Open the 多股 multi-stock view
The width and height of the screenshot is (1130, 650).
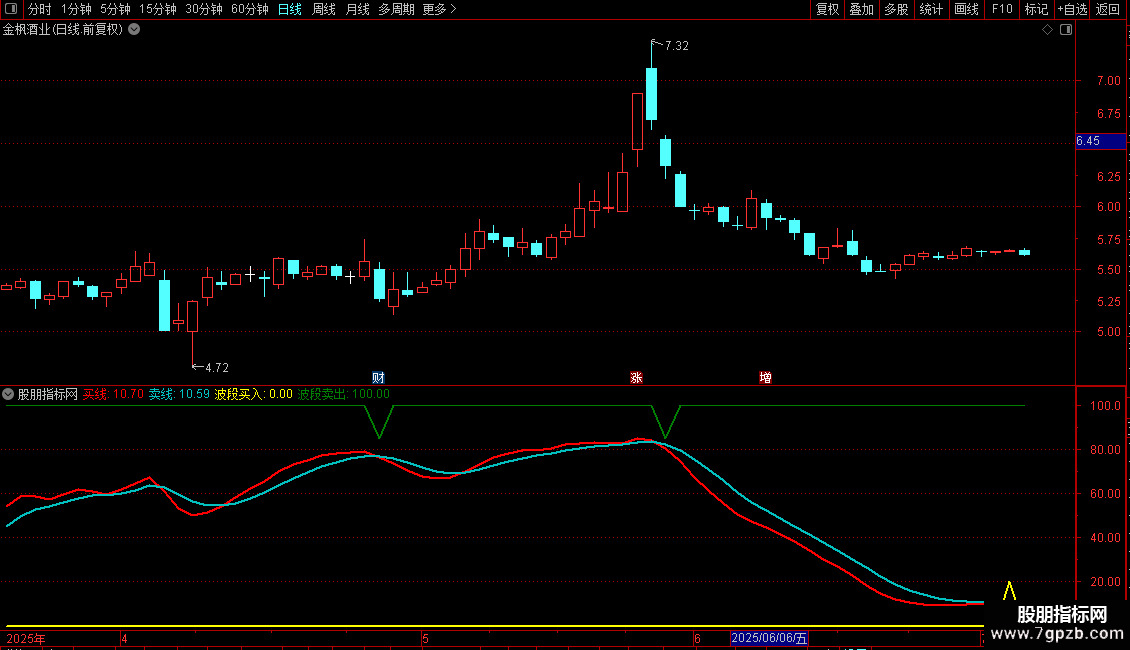coord(896,9)
